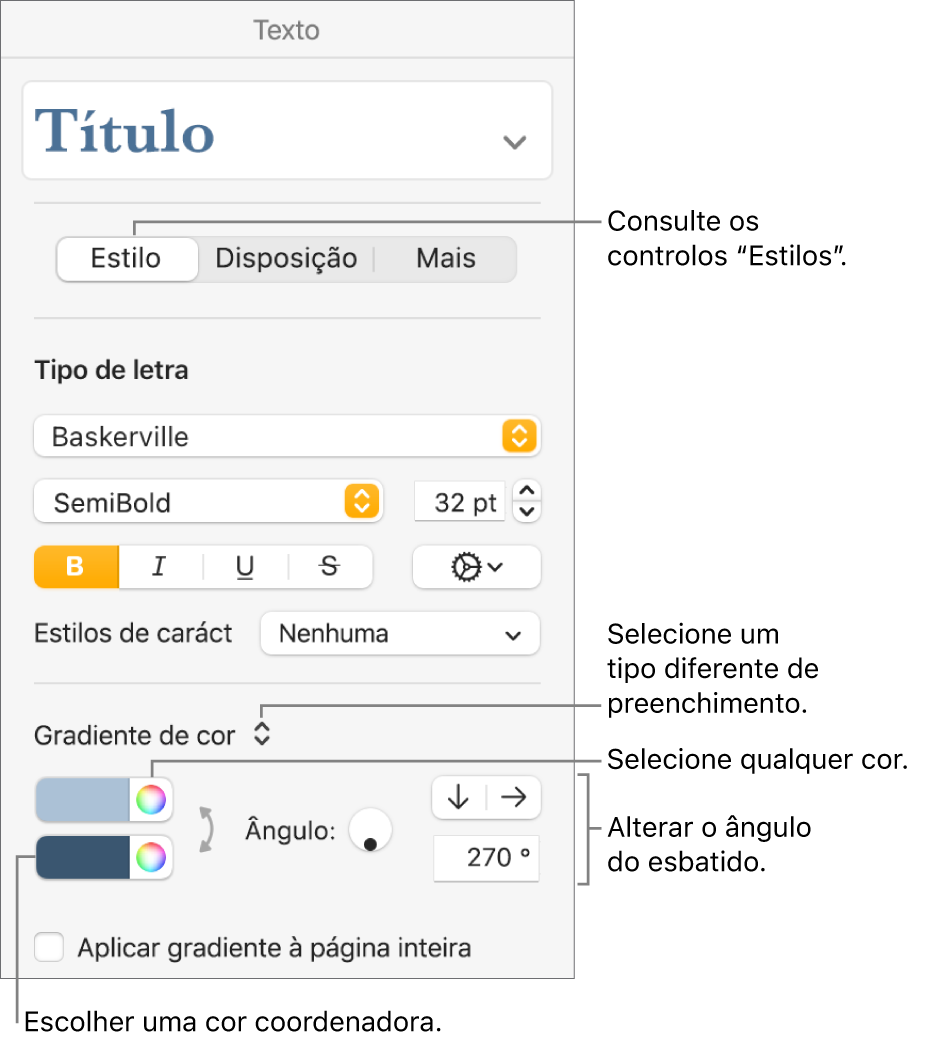Switch to the Disposição tab
Viewport: 926px width, 1048px height.
286,259
